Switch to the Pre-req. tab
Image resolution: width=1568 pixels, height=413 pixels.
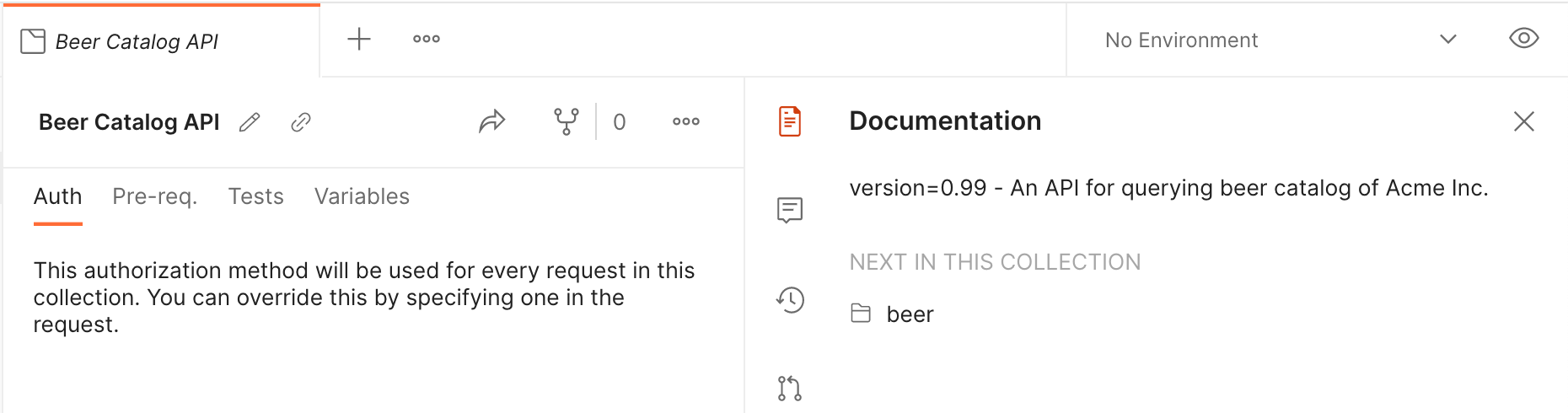pos(155,196)
